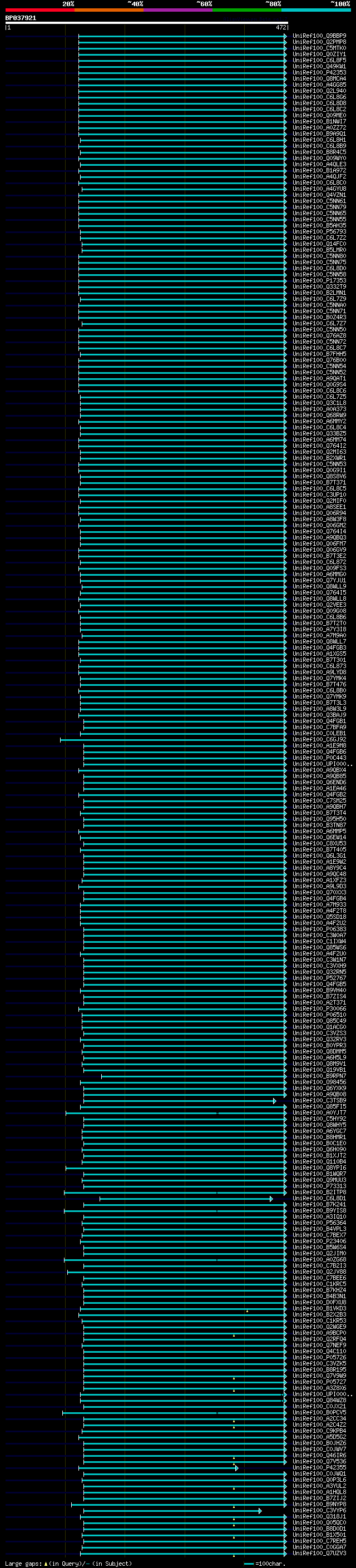Screen dimensions: 356x1568
Task: Select the UniRef100_C3VYP6 label
Action: (x=319, y=1511)
